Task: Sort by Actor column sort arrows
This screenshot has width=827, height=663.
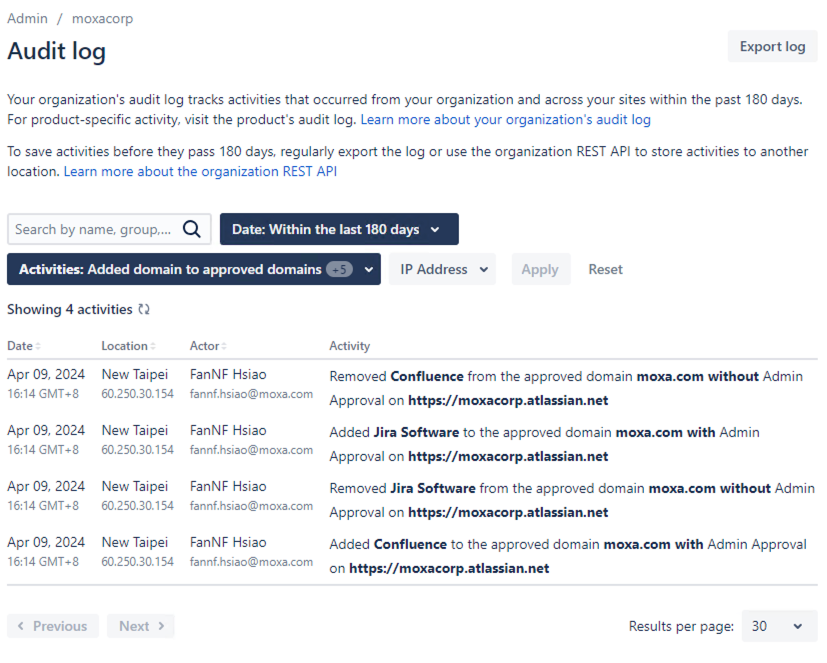Action: pyautogui.click(x=224, y=346)
